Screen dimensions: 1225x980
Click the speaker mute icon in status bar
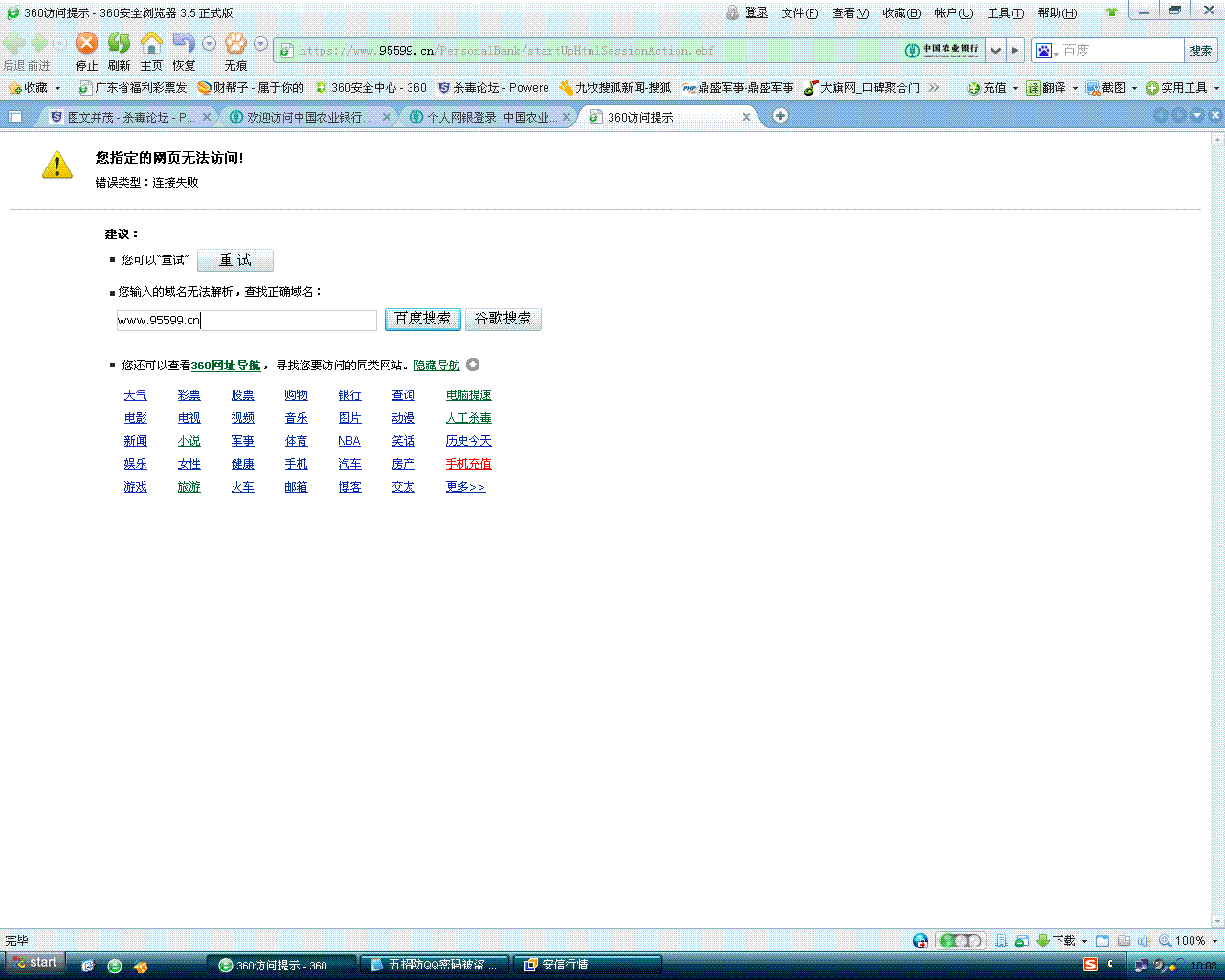tap(1144, 941)
